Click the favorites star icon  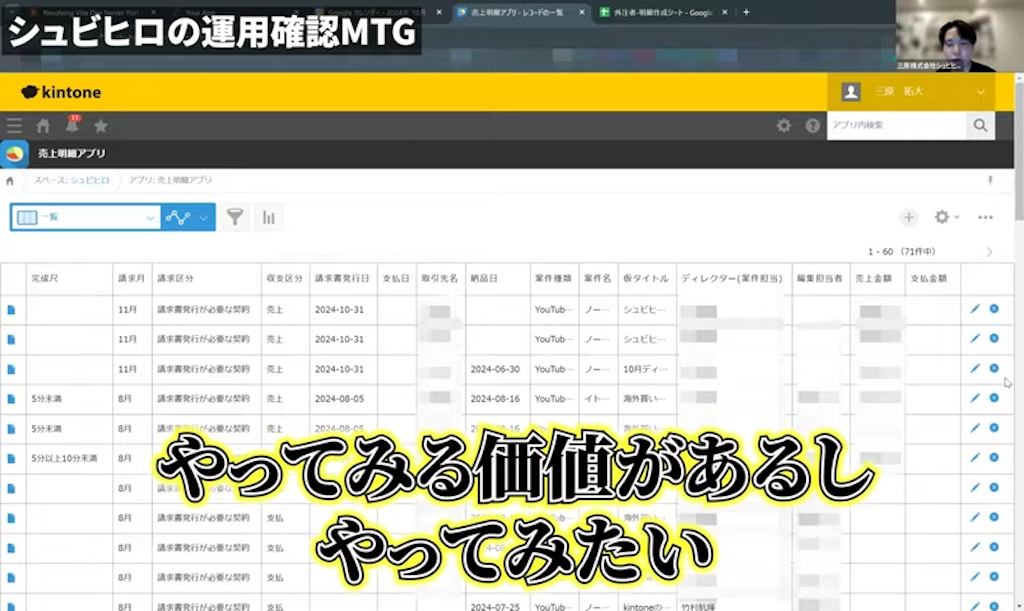[99, 126]
